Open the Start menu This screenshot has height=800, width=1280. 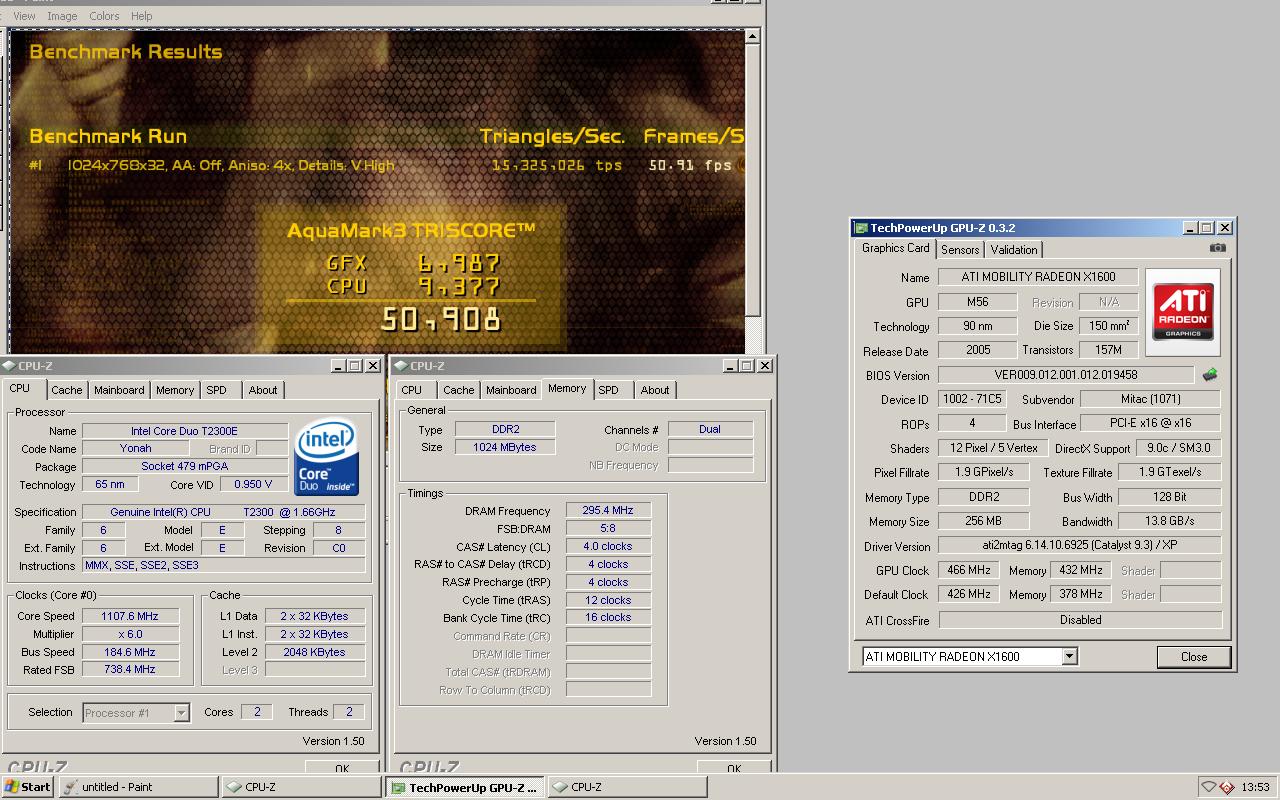click(27, 787)
